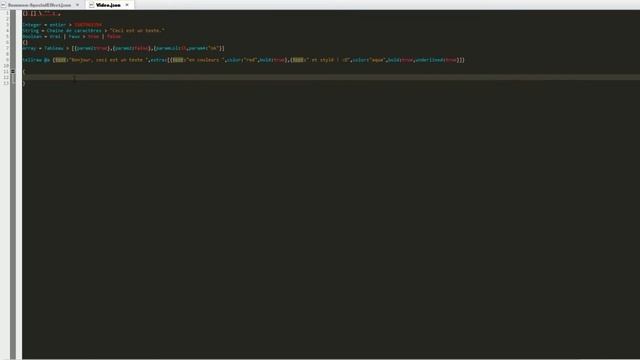Click the "String = Chaine de caractères" text
The height and width of the screenshot is (360, 640).
[x=62, y=31]
